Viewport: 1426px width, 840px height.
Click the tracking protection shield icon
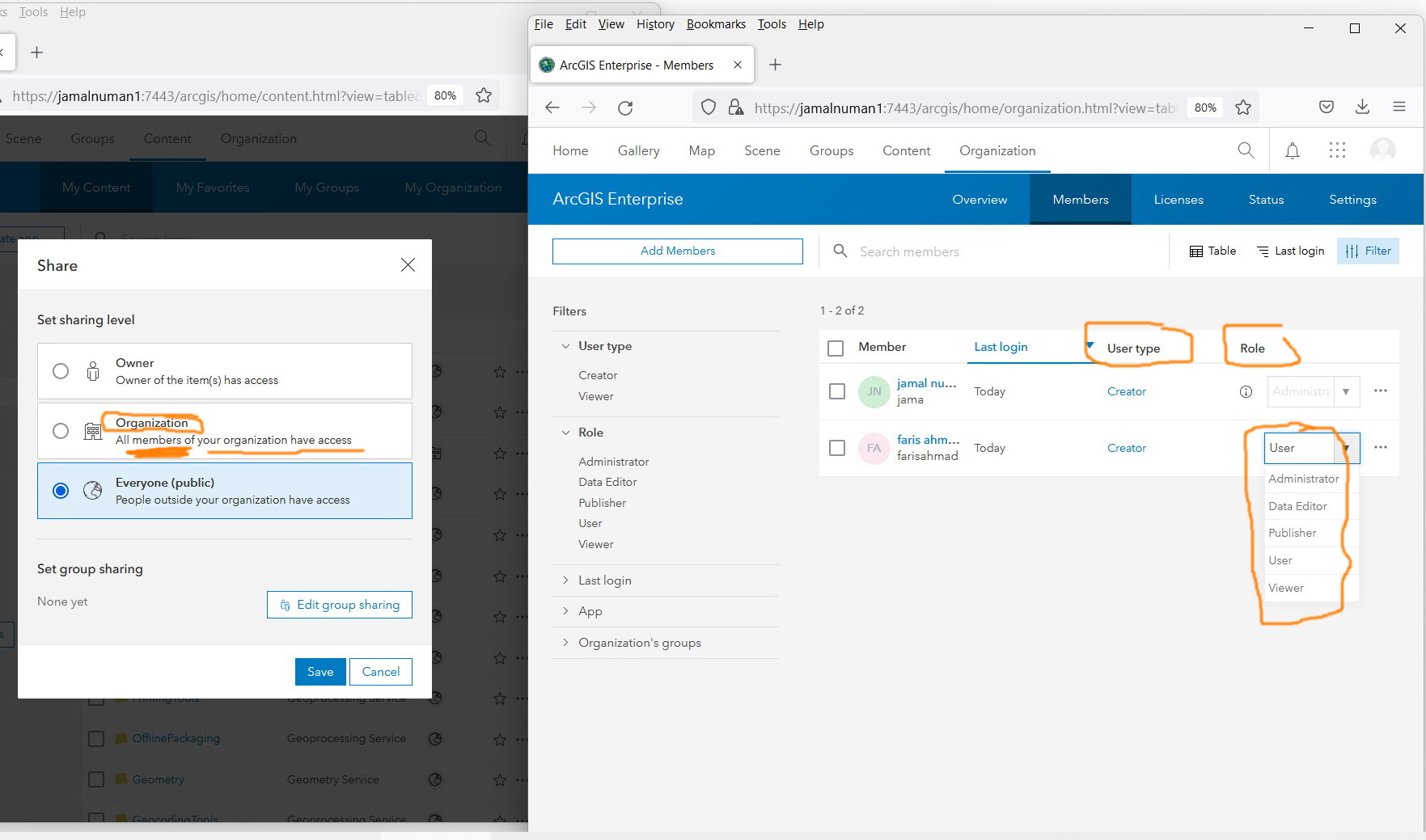tap(709, 108)
